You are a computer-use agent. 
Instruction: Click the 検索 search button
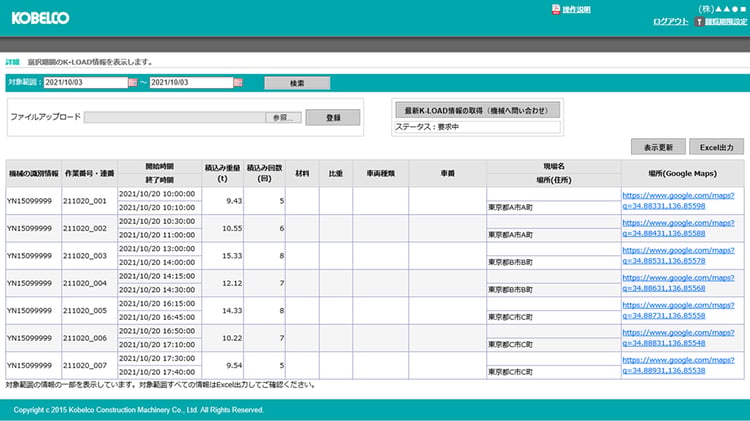click(297, 83)
